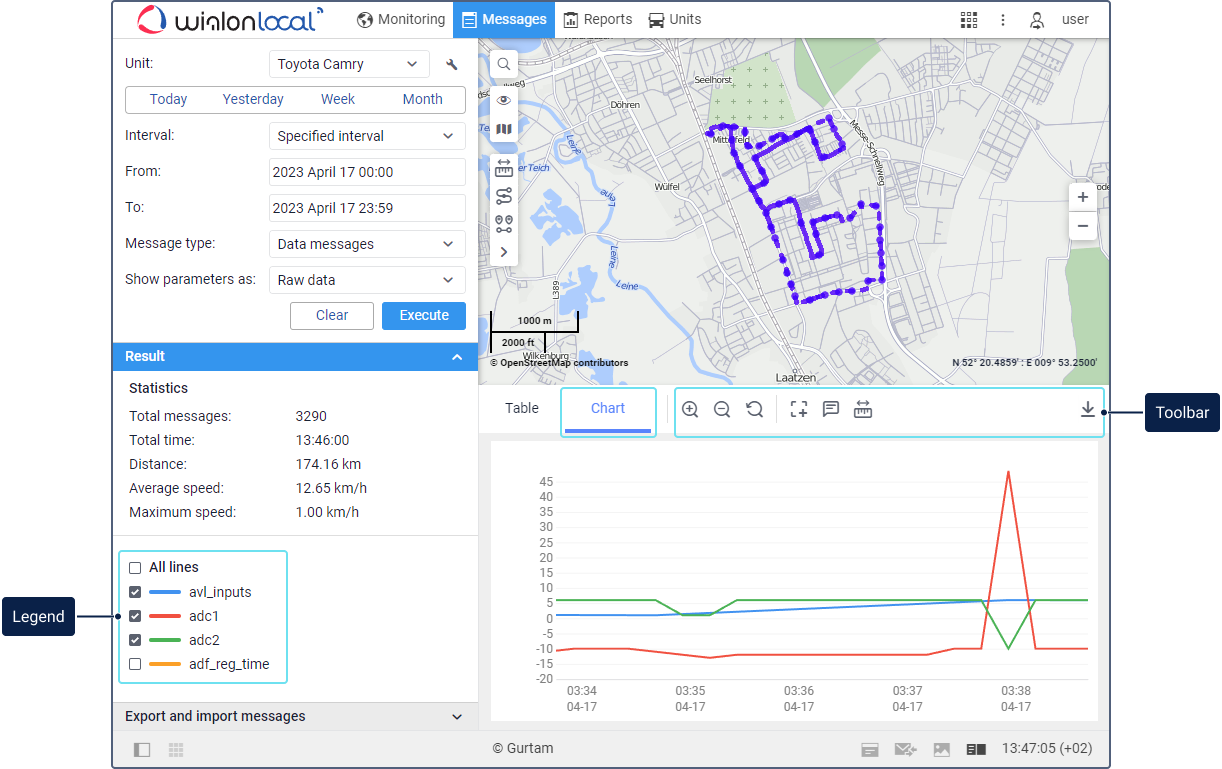Click the map zoom in plus button
The image size is (1222, 769).
(1082, 198)
